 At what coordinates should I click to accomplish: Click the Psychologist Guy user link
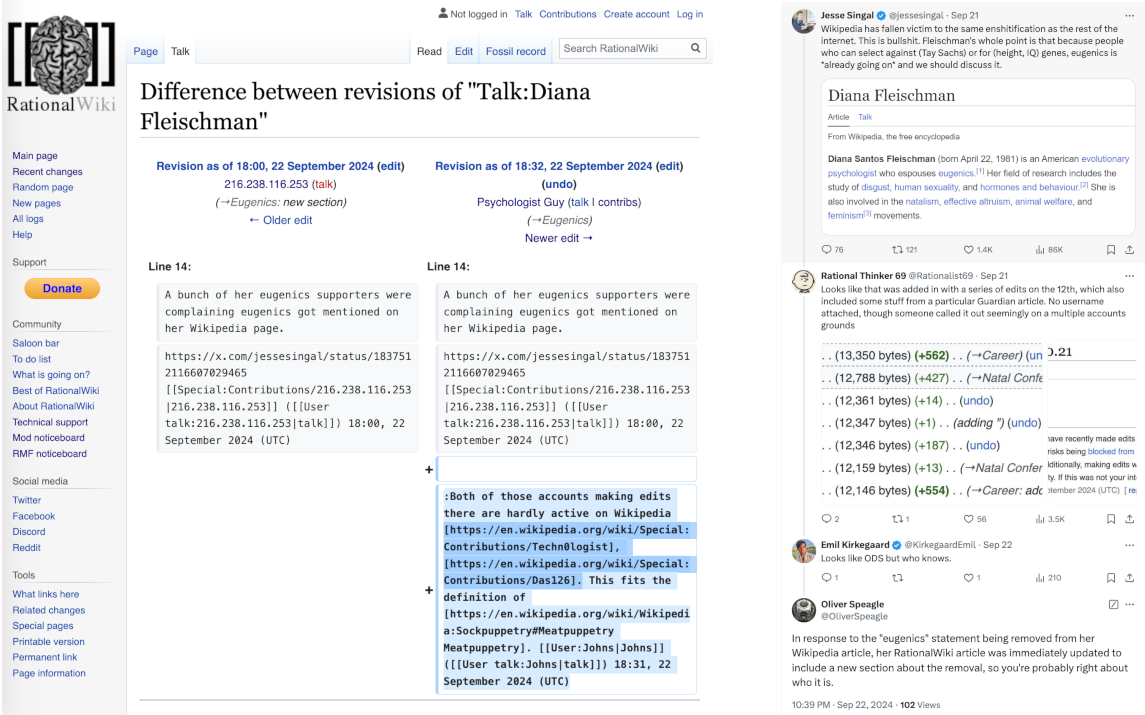click(521, 202)
